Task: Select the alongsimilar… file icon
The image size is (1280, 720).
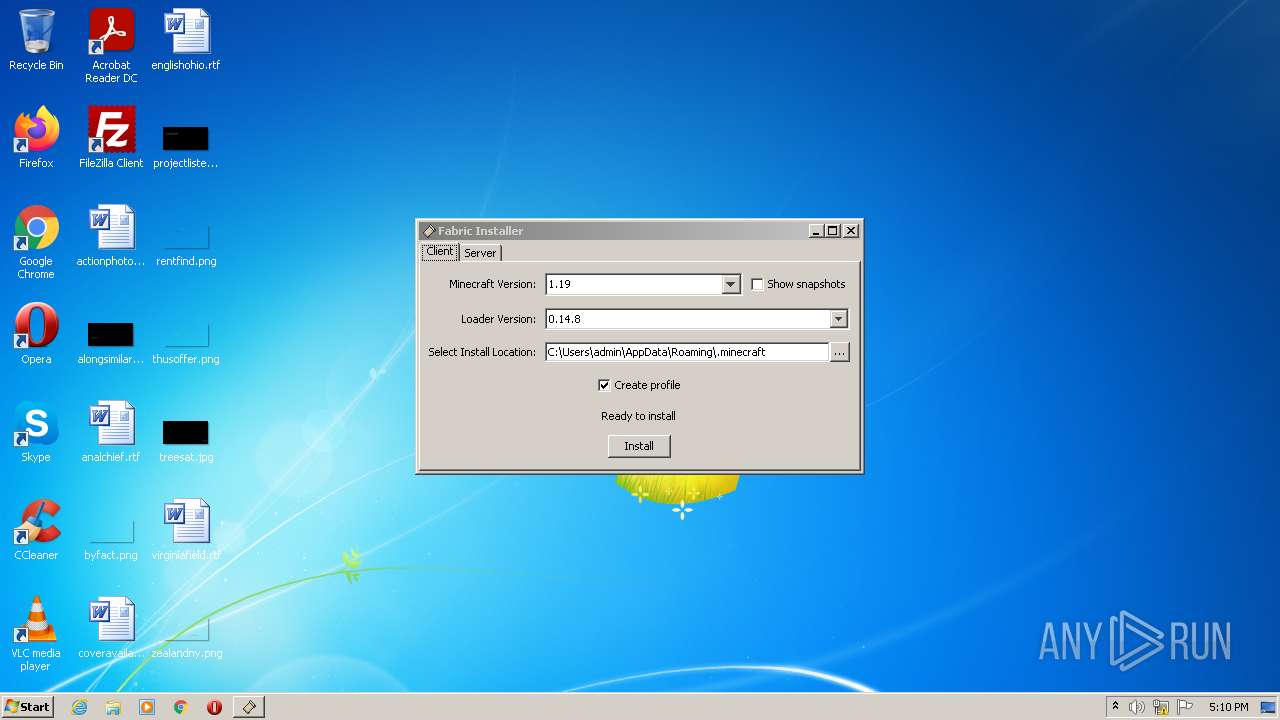Action: [111, 340]
